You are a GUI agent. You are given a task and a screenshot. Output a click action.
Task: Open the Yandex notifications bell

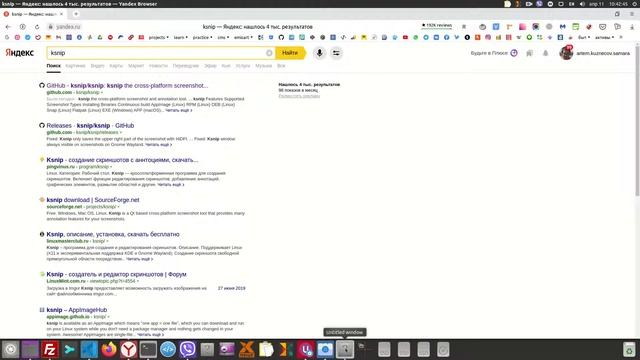point(545,53)
